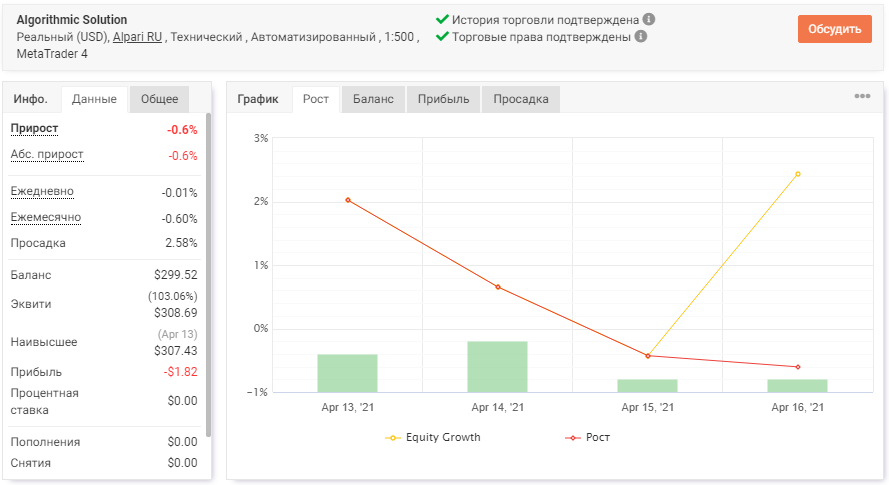
Task: Click the Обсудить button
Action: pyautogui.click(x=835, y=29)
